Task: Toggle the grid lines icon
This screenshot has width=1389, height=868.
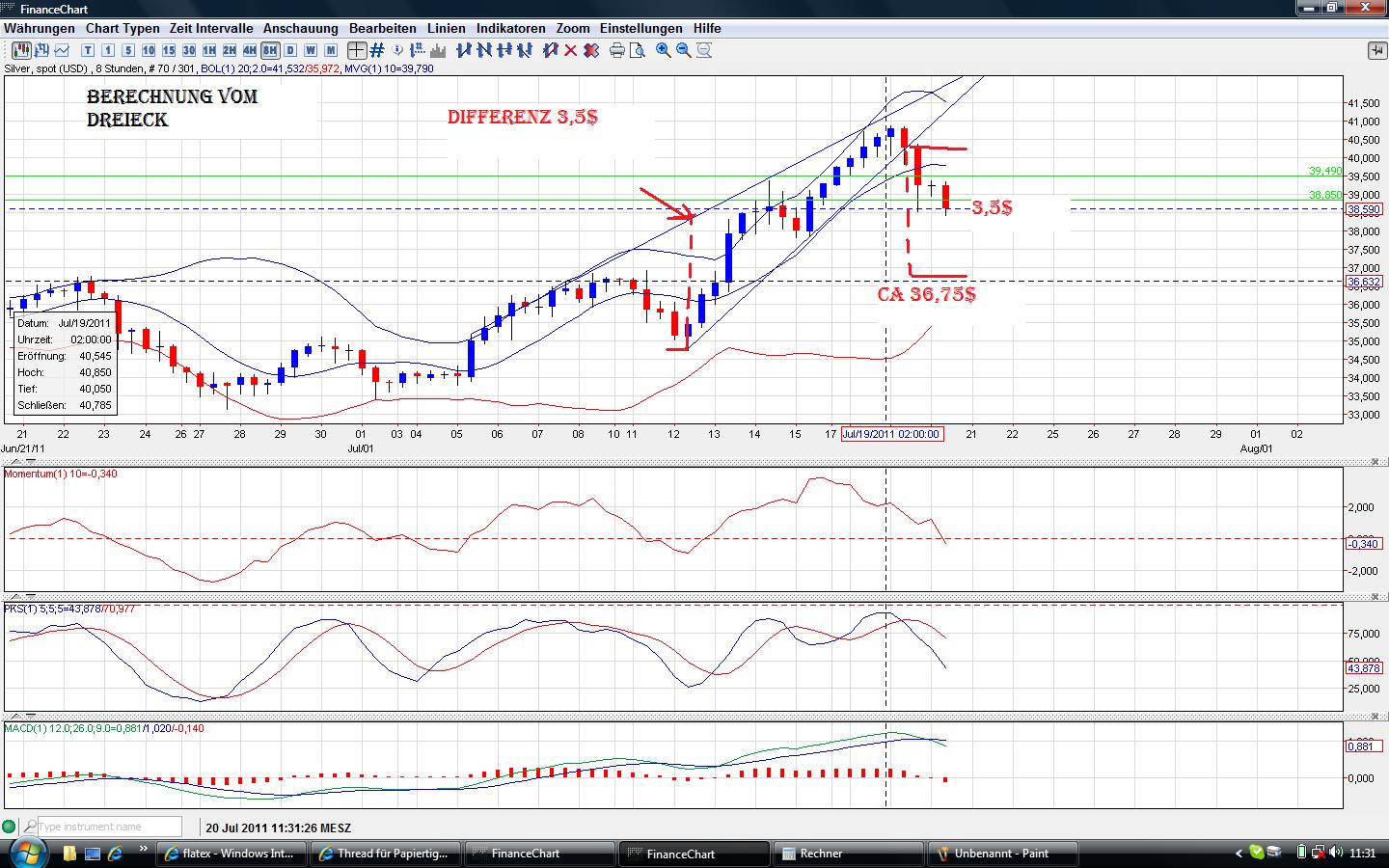Action: (377, 50)
